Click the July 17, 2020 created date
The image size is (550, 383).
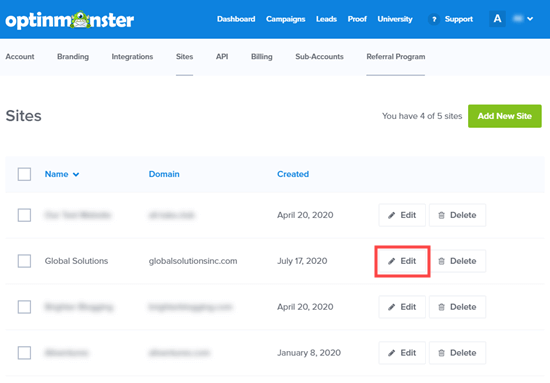[302, 261]
